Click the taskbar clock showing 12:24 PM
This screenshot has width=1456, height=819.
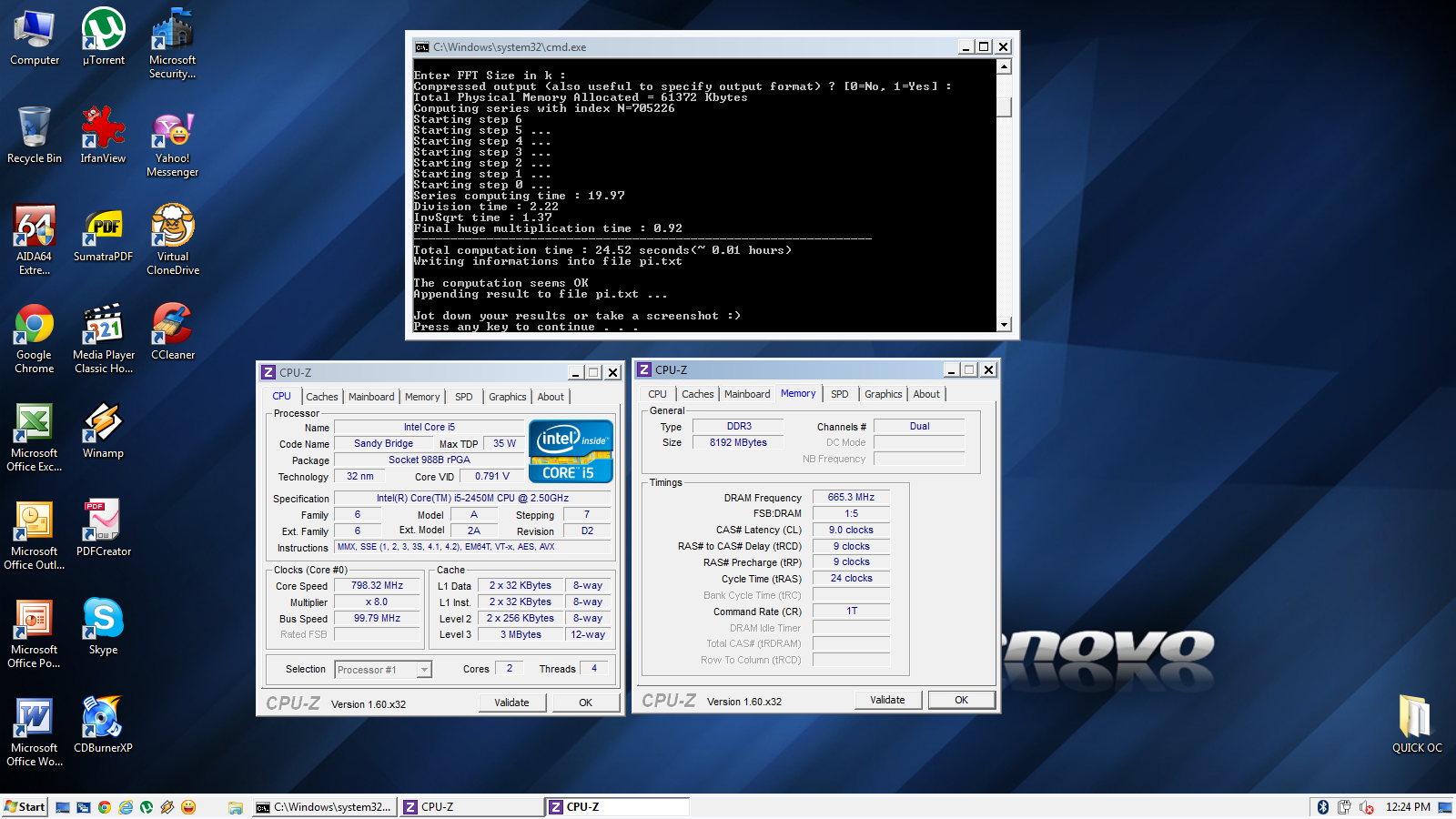click(1408, 807)
